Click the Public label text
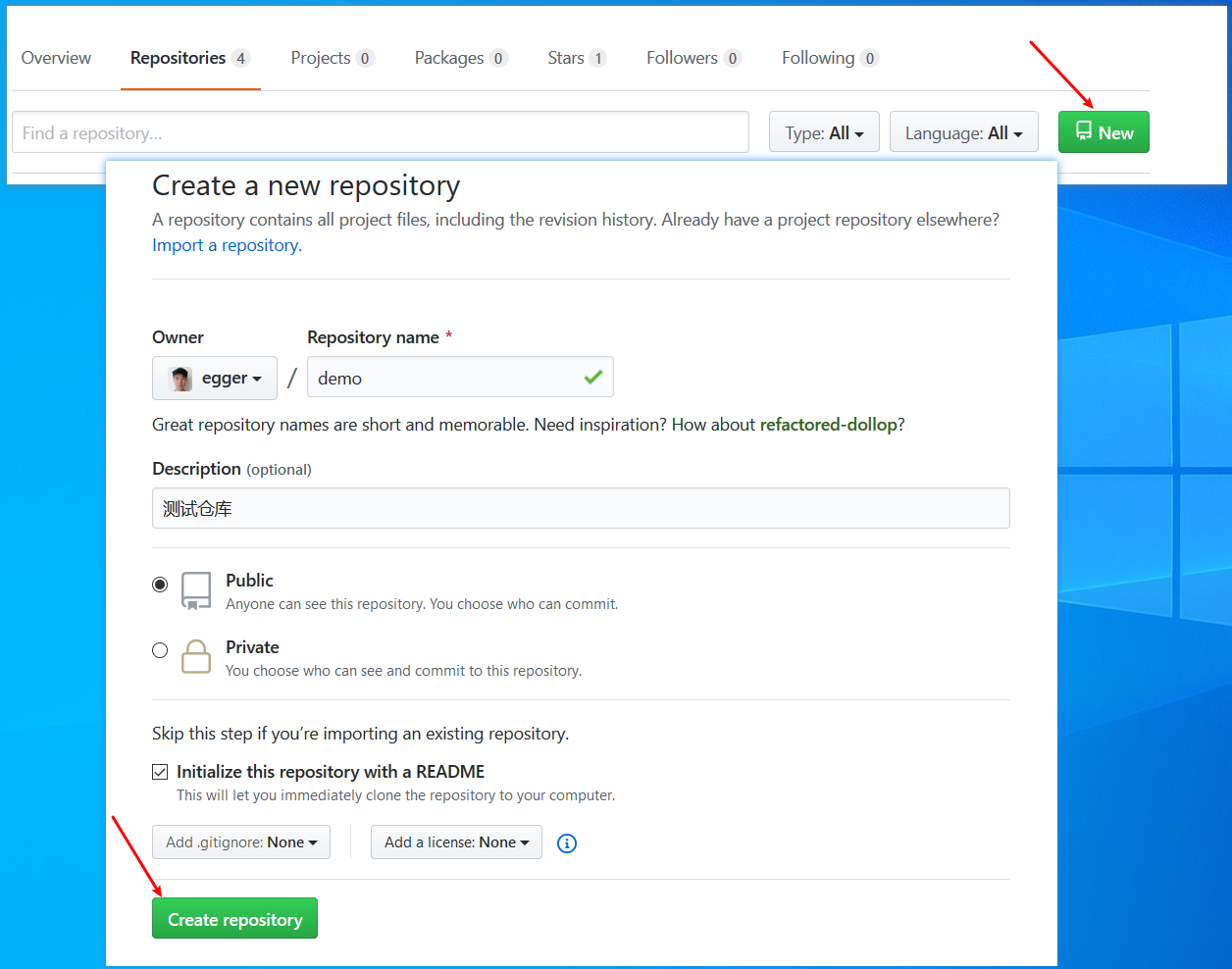The image size is (1232, 969). click(x=249, y=581)
